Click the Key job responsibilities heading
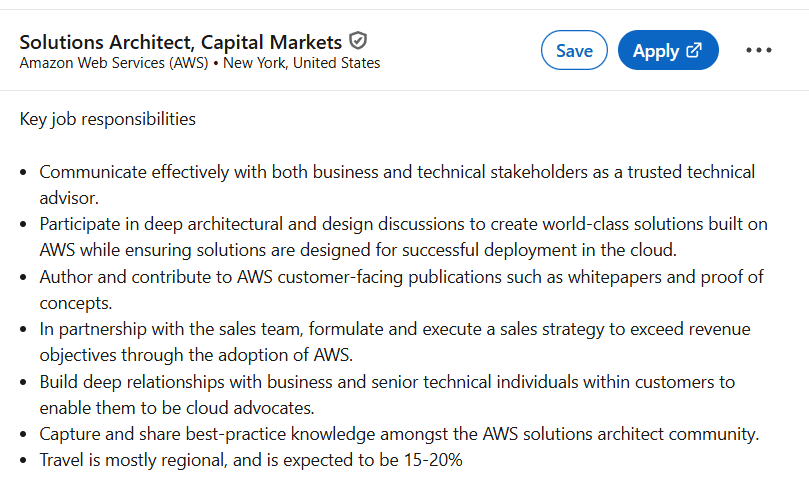 click(x=107, y=119)
